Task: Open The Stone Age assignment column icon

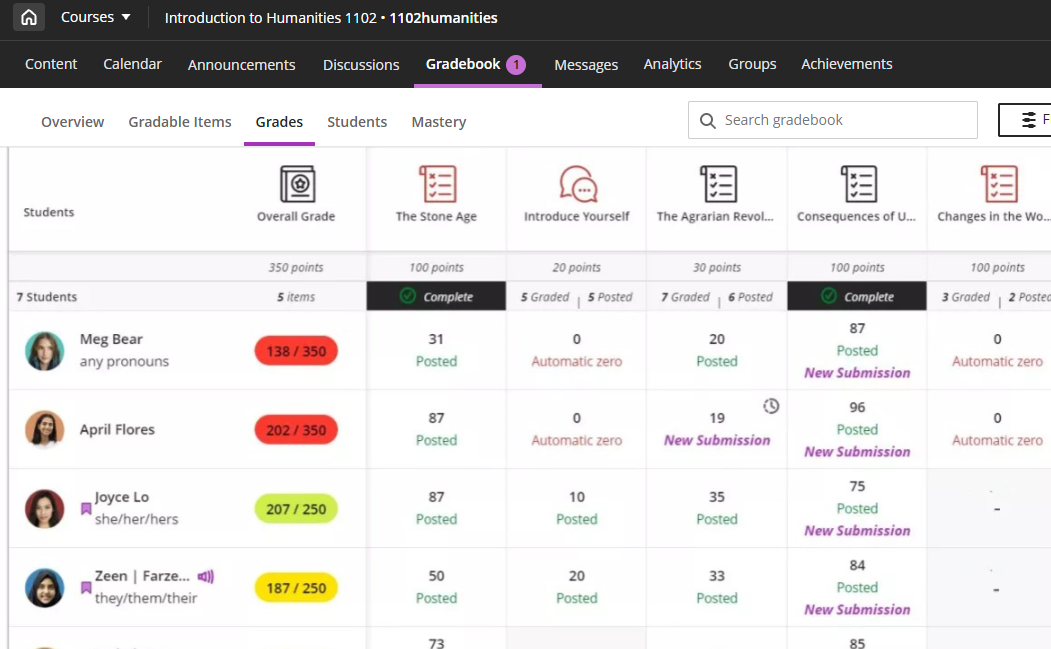Action: point(436,184)
